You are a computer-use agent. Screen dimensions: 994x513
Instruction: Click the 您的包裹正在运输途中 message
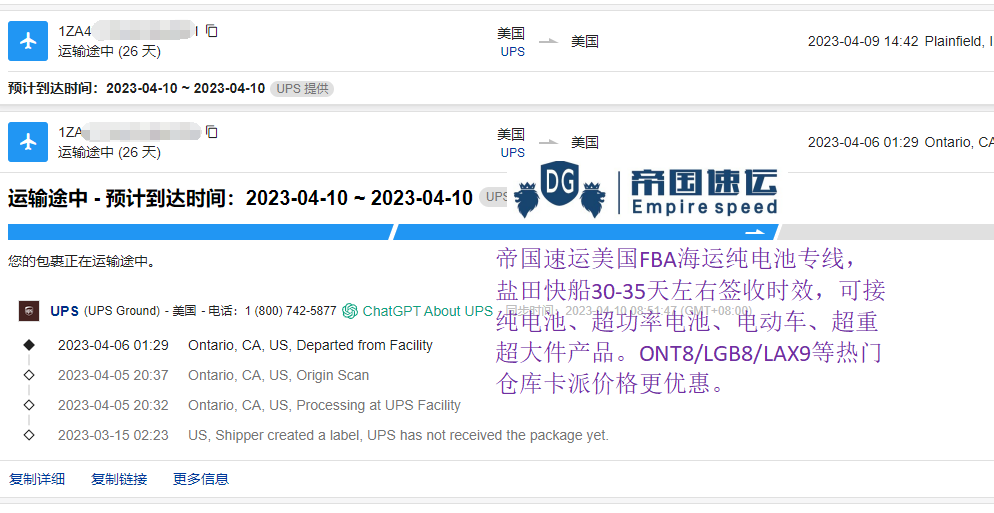point(82,261)
